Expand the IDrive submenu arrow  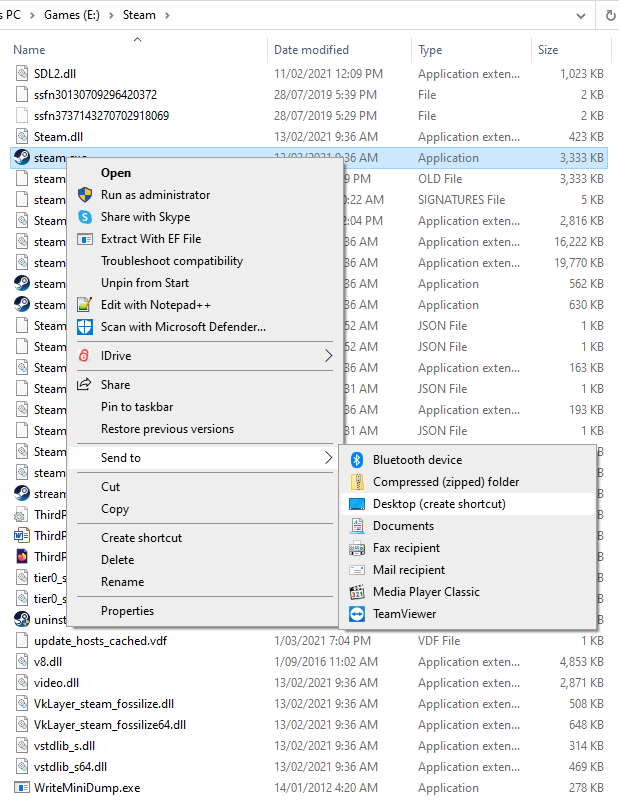(x=329, y=356)
